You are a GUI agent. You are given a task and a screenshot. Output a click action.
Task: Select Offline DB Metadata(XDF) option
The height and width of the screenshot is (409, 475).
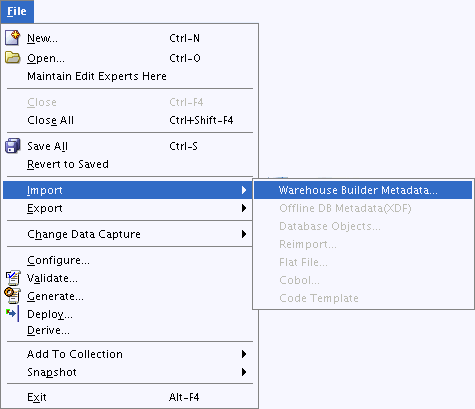pyautogui.click(x=345, y=208)
